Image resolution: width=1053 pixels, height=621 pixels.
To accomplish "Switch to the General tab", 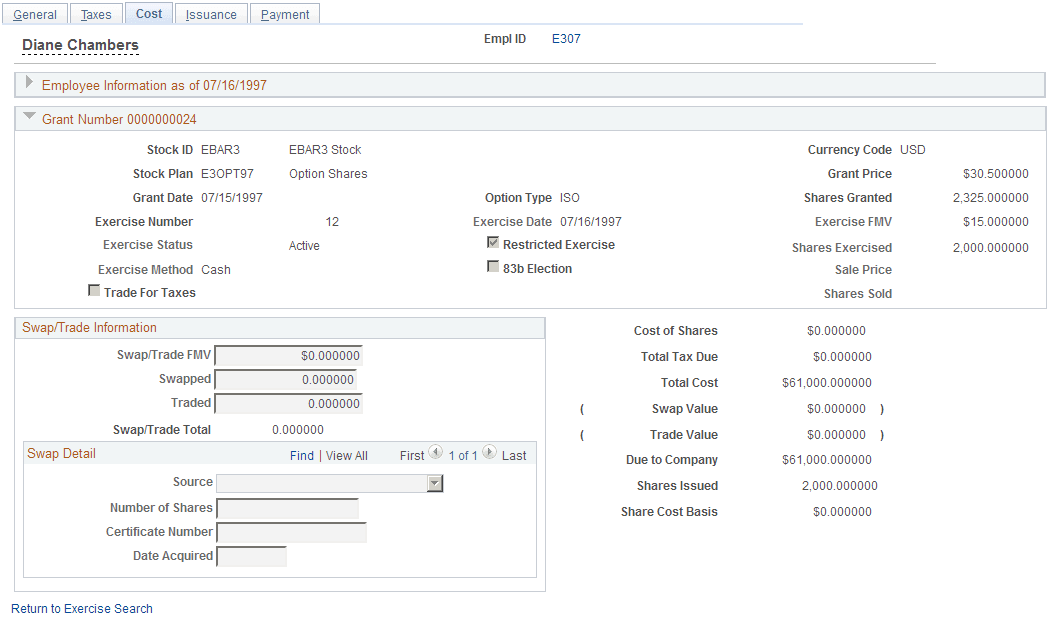I will 35,13.
